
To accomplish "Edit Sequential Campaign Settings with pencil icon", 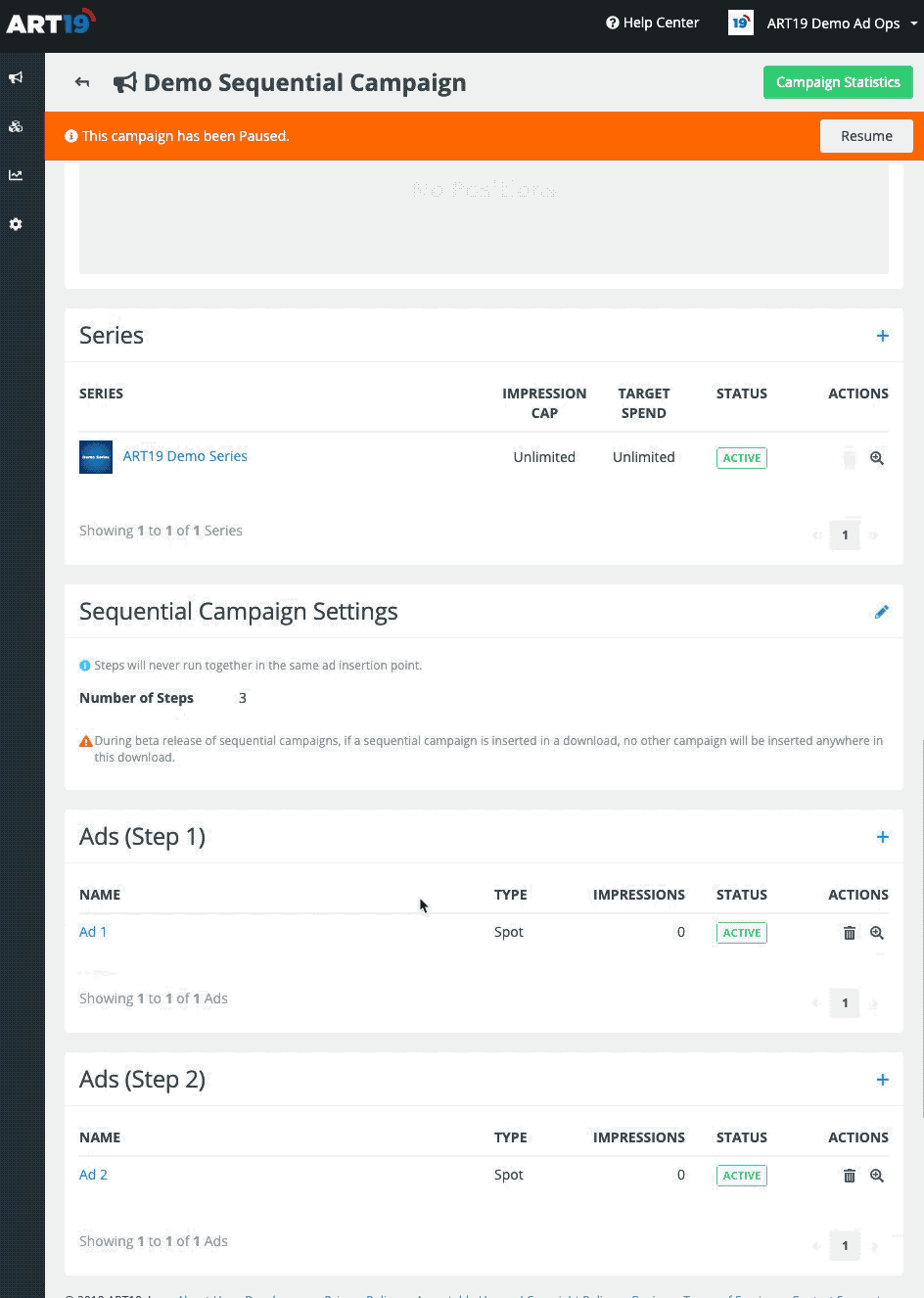I will click(x=881, y=612).
